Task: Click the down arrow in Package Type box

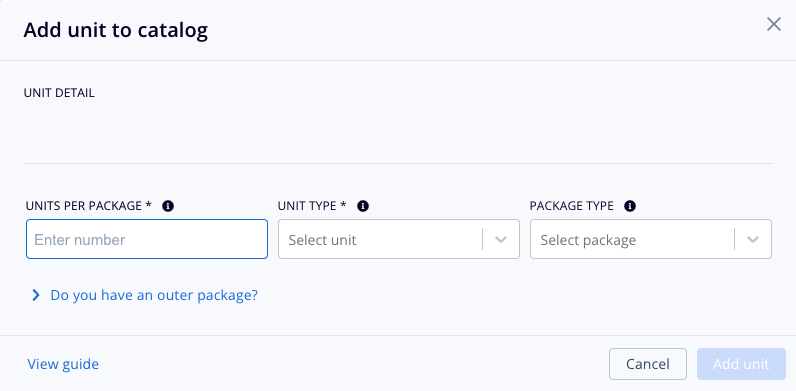Action: tap(753, 239)
